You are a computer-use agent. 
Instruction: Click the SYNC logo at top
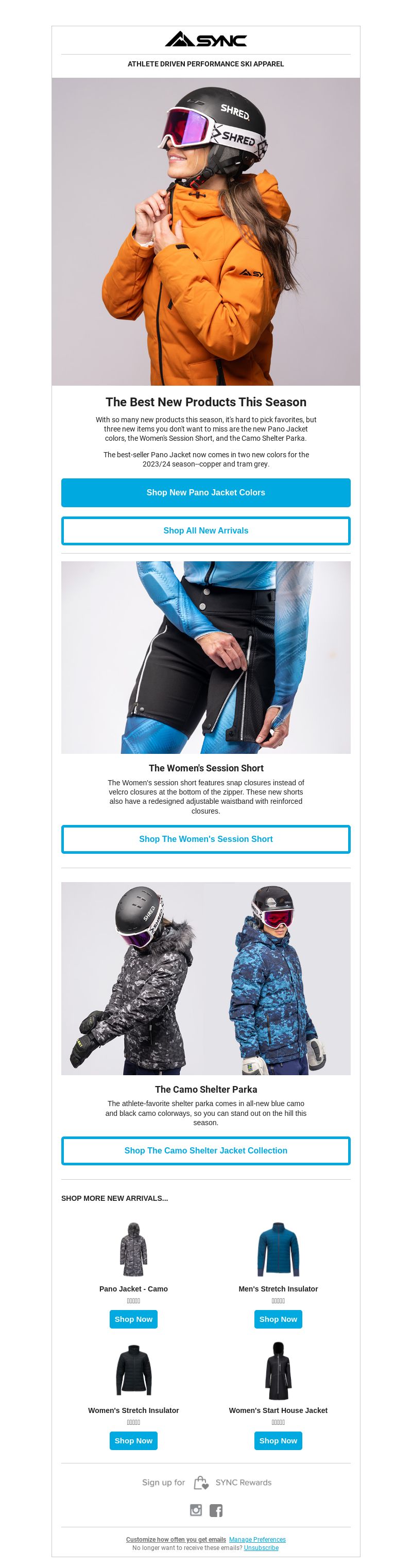pyautogui.click(x=205, y=39)
